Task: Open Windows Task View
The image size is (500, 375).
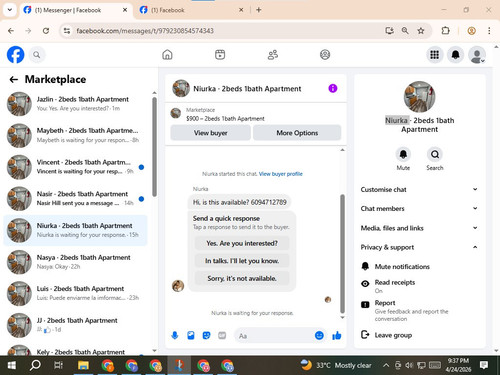Action: tap(58, 365)
